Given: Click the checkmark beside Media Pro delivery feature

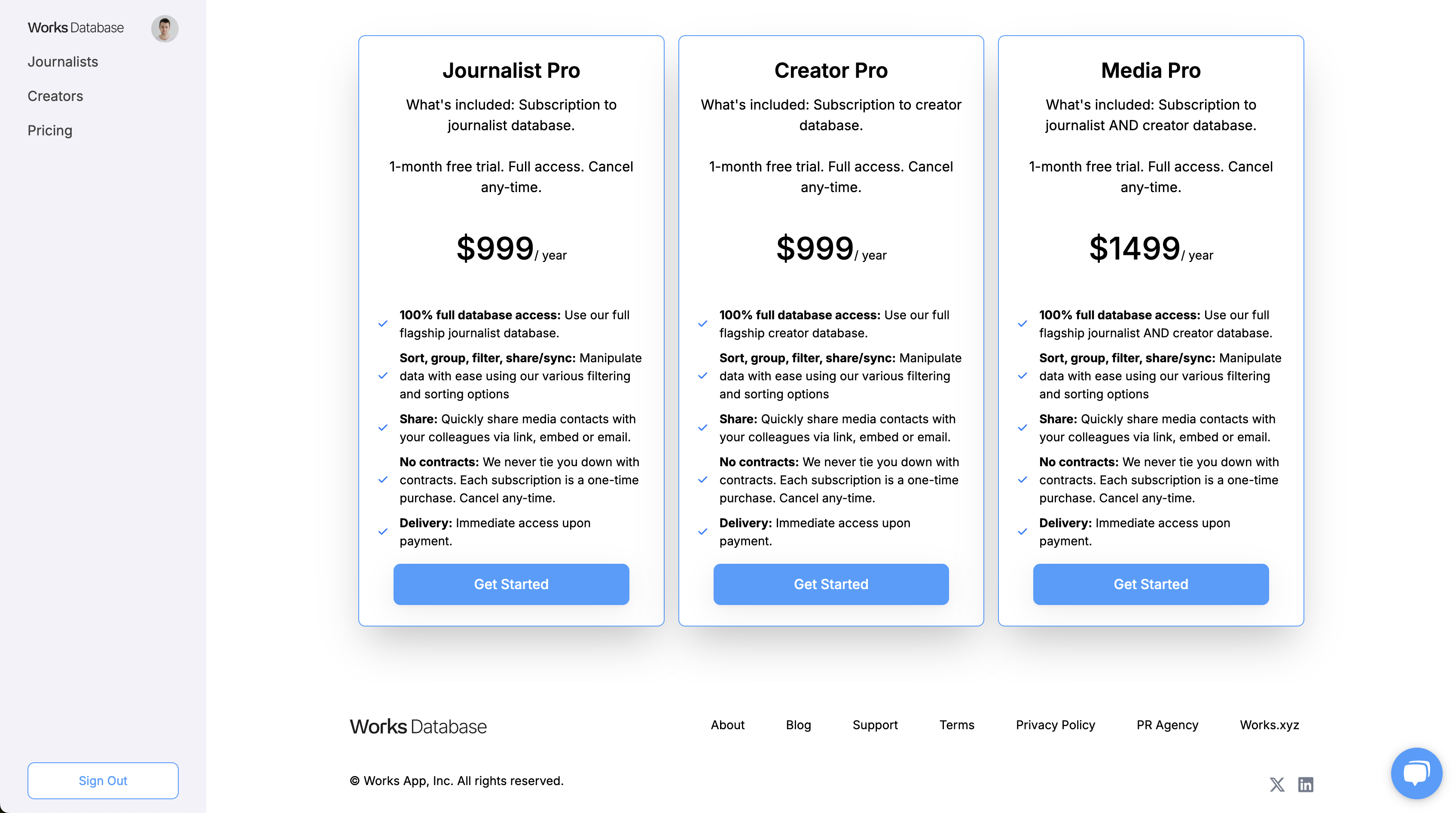Looking at the screenshot, I should (1023, 532).
